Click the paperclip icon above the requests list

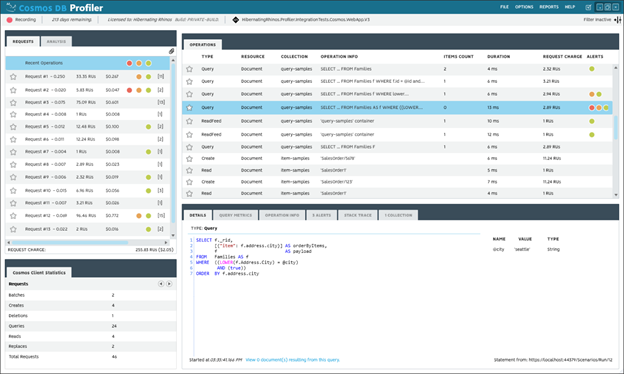(x=171, y=51)
